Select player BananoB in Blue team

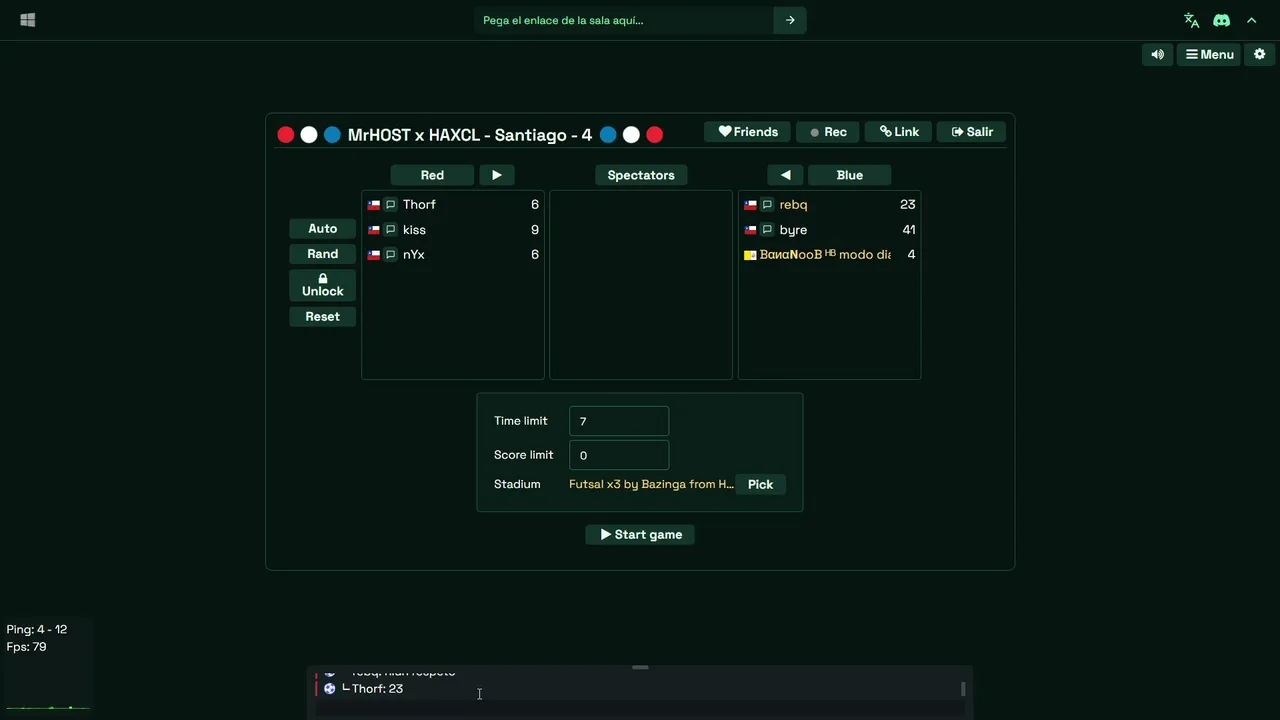click(x=829, y=254)
